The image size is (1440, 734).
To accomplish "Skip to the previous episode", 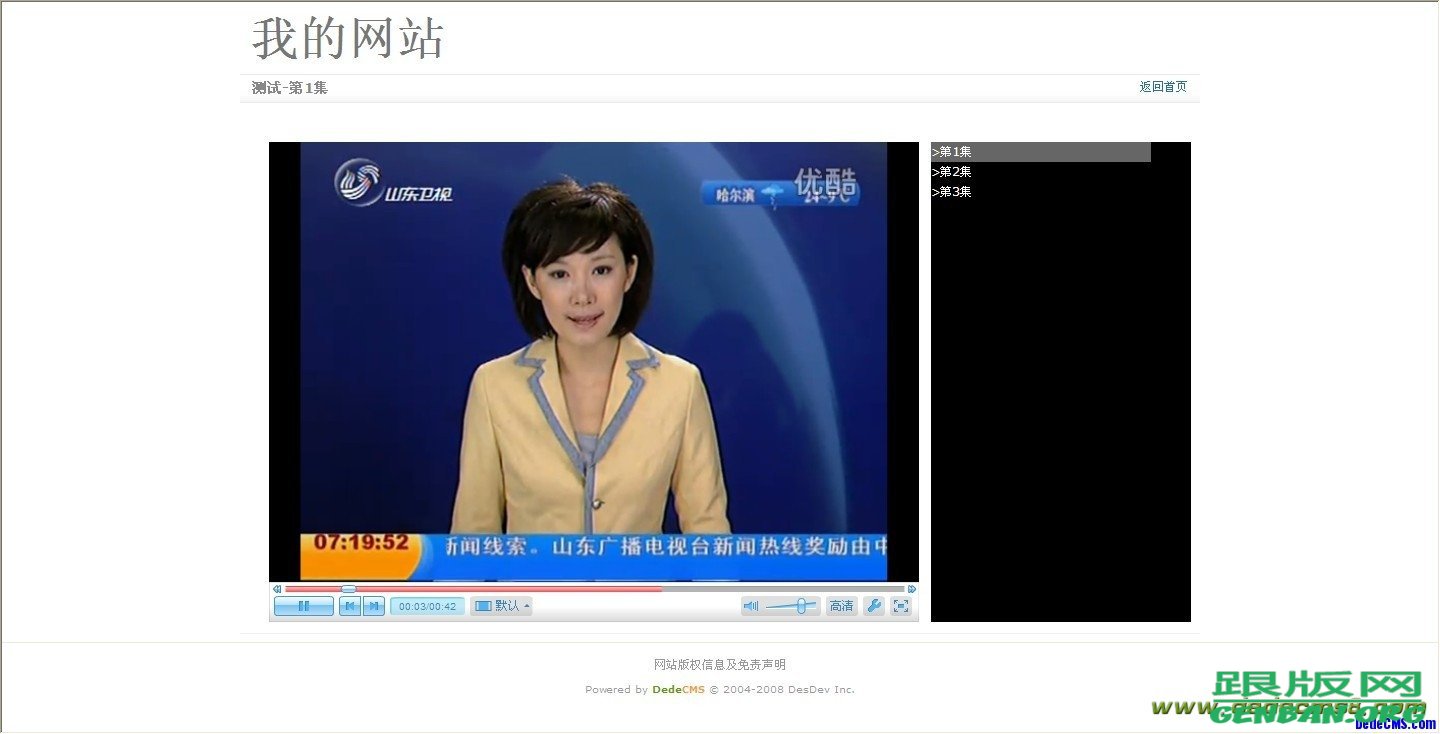I will (349, 605).
